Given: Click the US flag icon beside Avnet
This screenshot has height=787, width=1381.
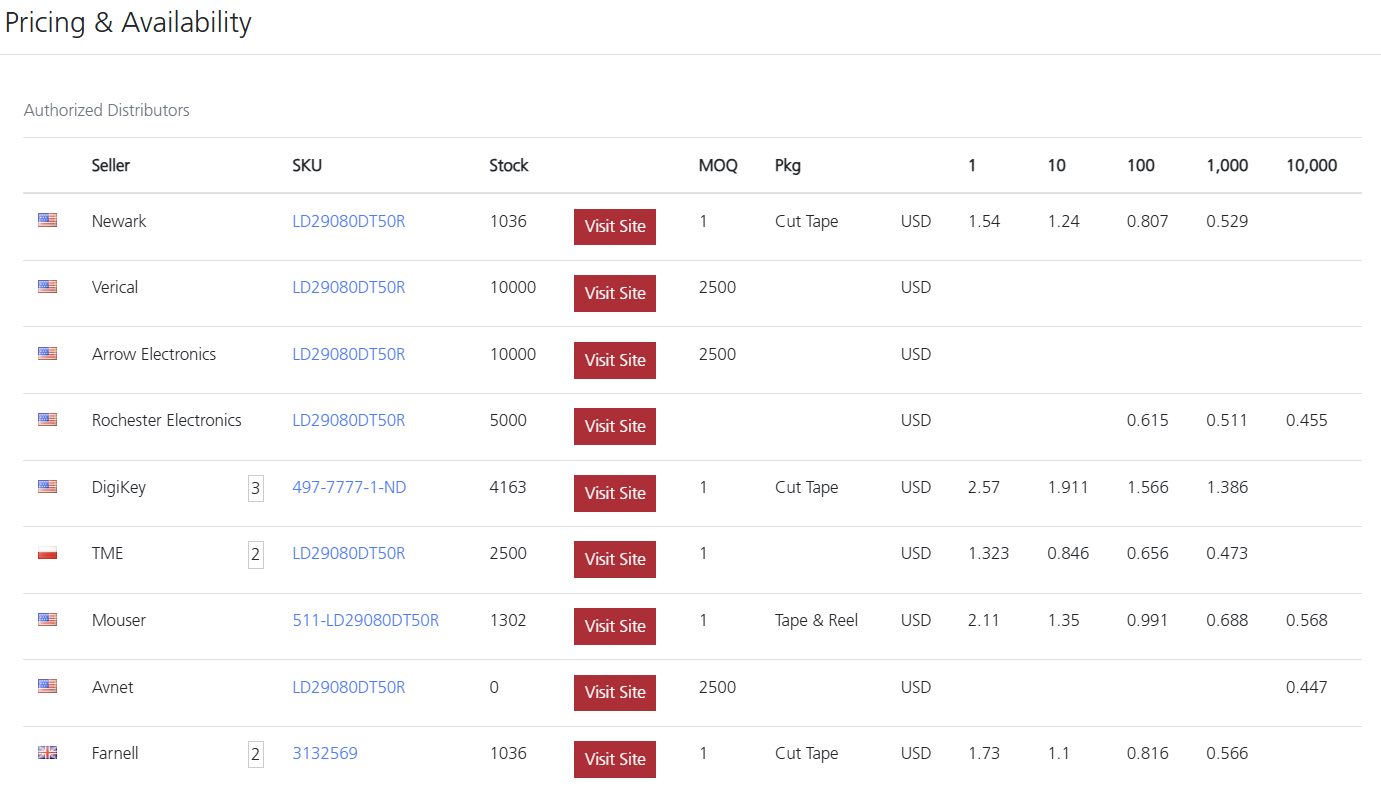Looking at the screenshot, I should (47, 687).
